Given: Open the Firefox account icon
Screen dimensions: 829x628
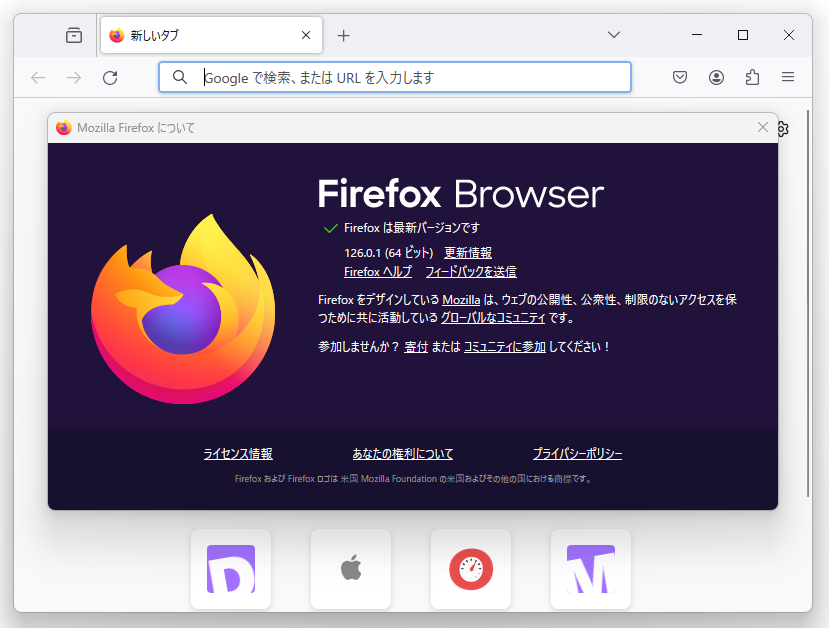Looking at the screenshot, I should point(716,77).
